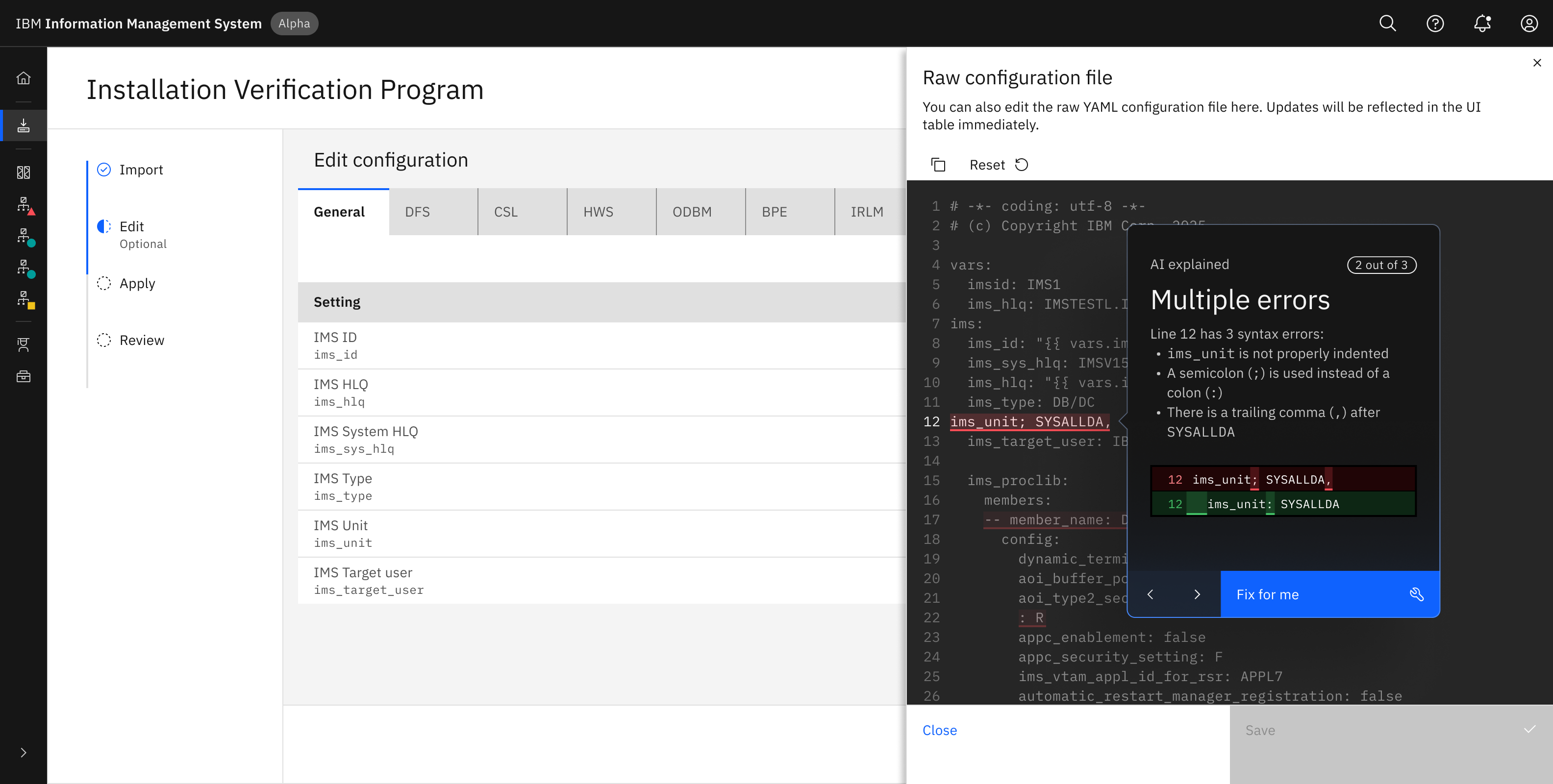This screenshot has width=1553, height=784.
Task: Click the Alpha tag in header
Action: tap(294, 24)
